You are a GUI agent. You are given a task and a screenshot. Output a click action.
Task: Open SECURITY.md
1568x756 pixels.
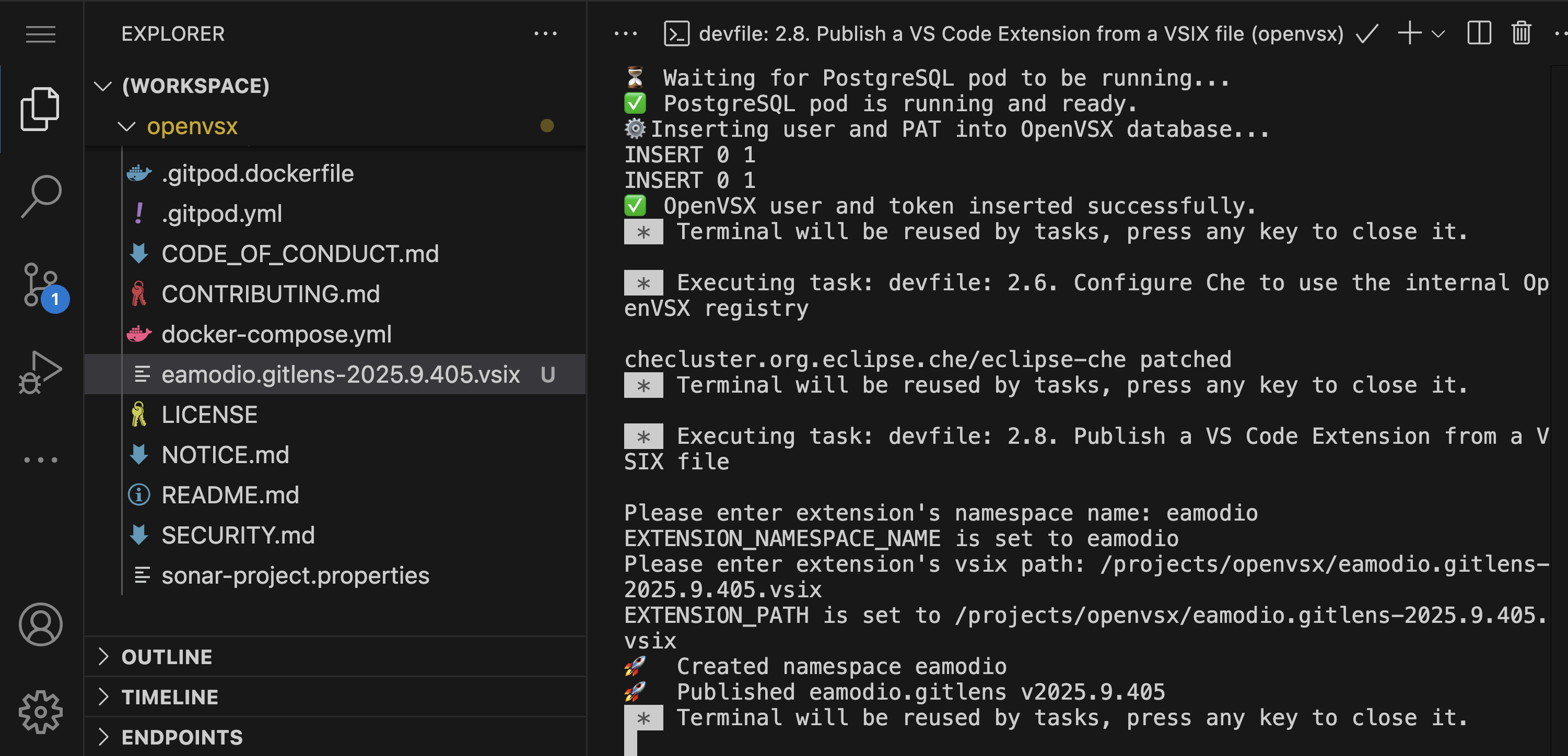pos(335,535)
